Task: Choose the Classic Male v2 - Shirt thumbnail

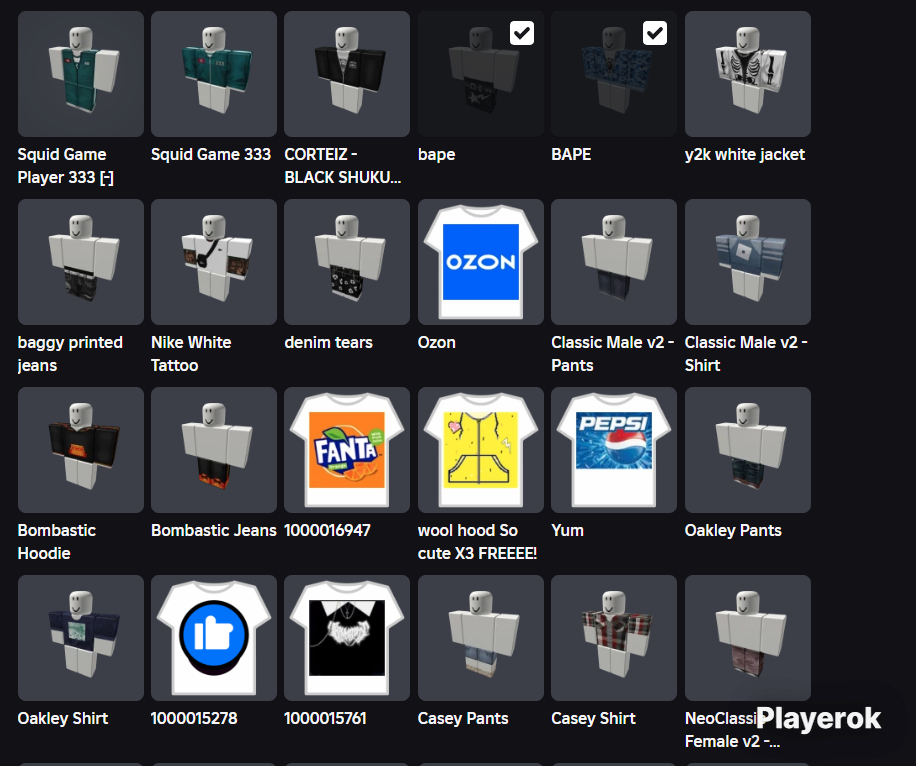Action: pos(748,262)
